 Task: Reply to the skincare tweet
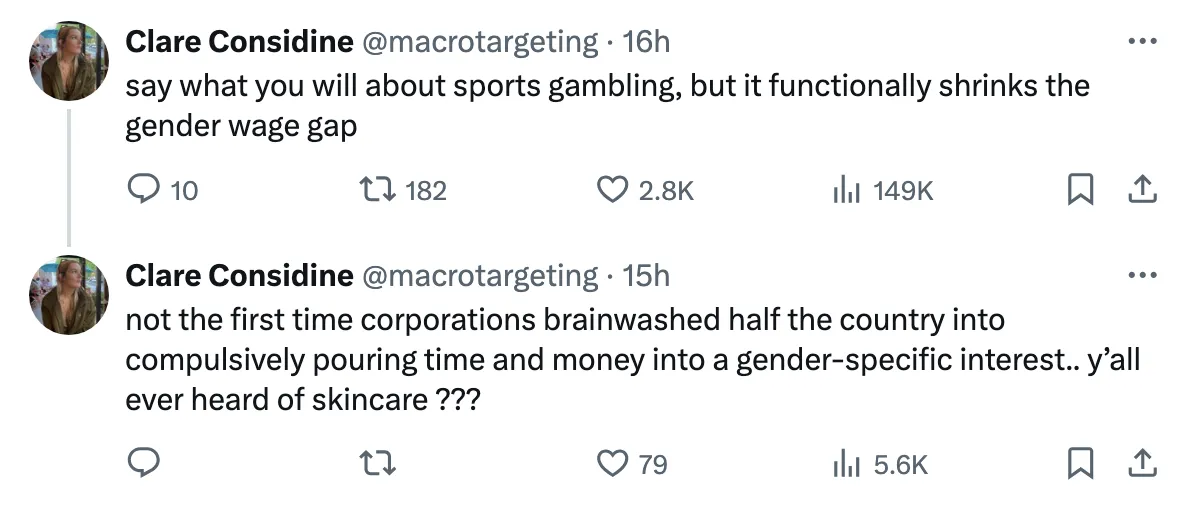145,464
